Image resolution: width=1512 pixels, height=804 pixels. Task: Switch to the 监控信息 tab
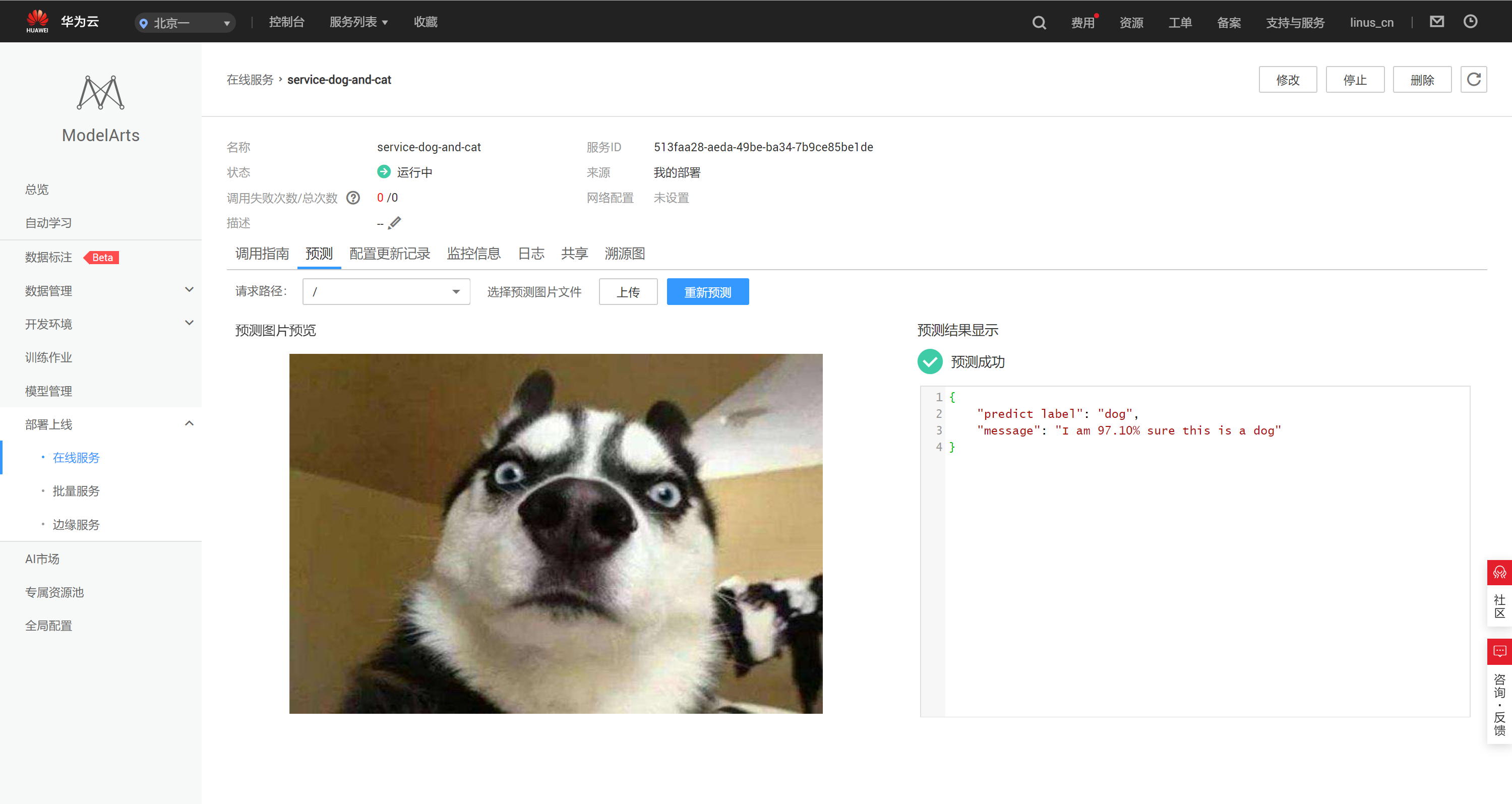tap(473, 254)
